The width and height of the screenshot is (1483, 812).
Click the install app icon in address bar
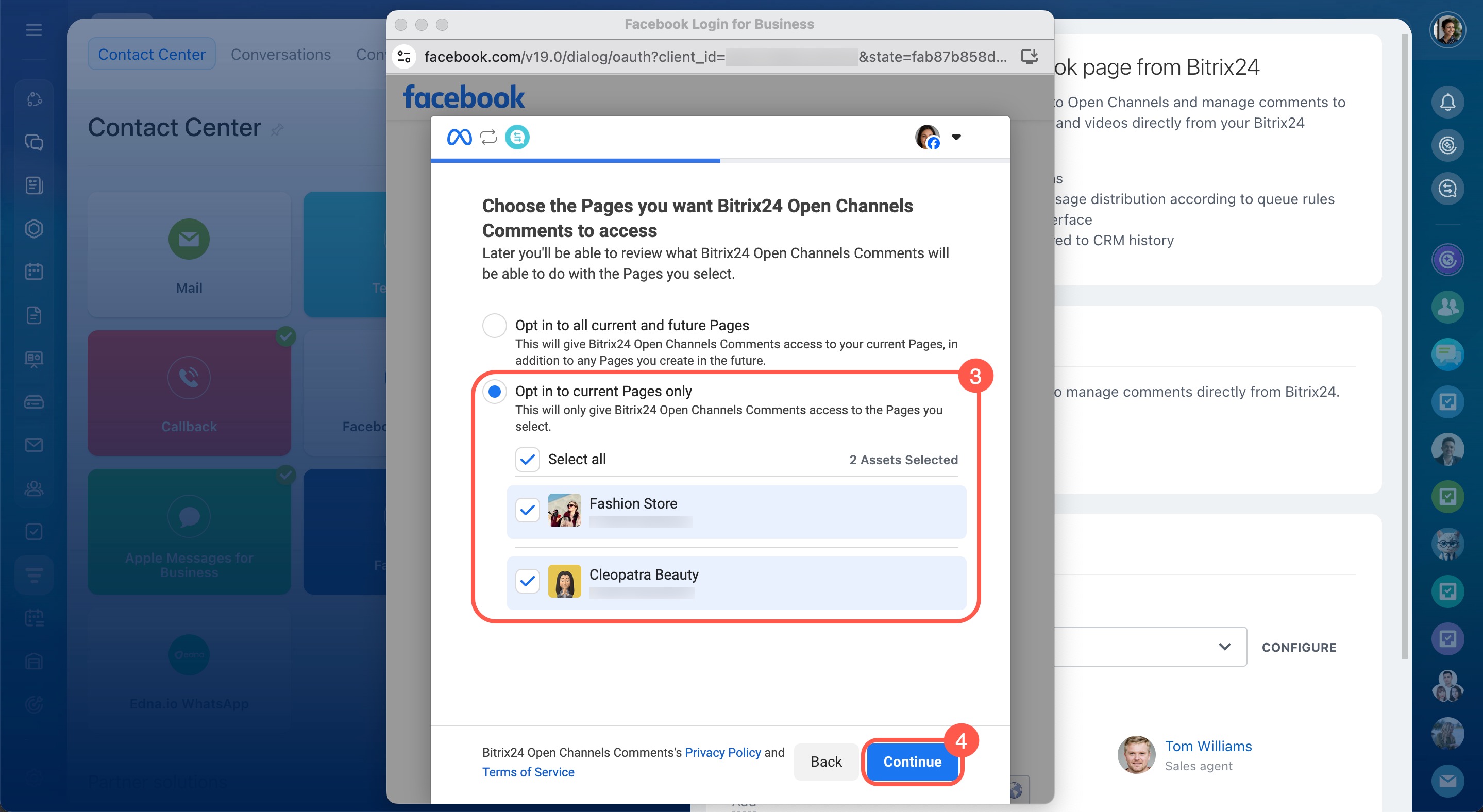tap(1029, 56)
